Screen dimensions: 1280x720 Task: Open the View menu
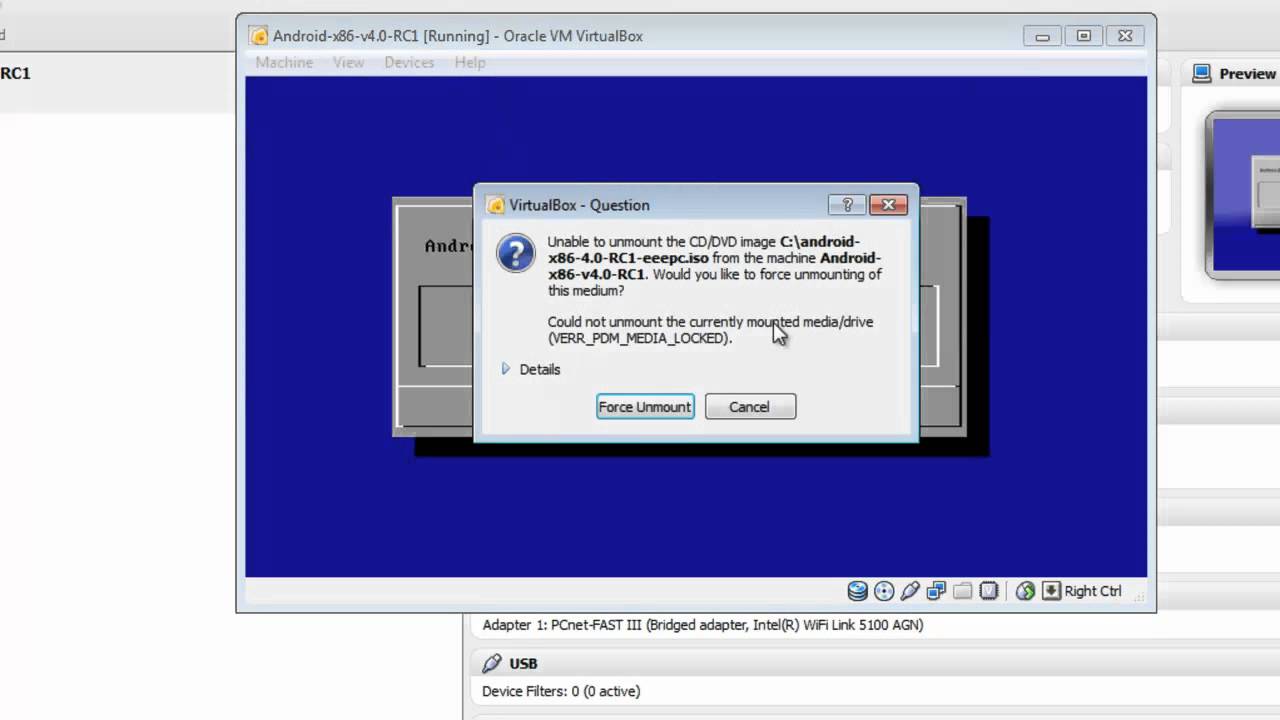348,62
